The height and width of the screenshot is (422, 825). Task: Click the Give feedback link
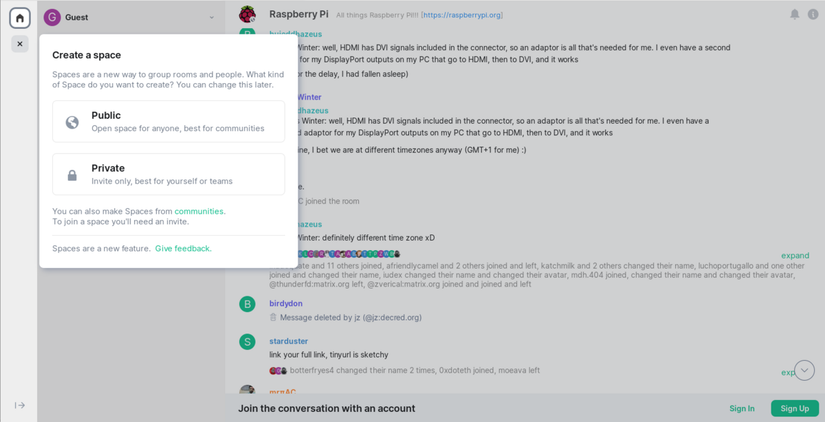click(183, 248)
